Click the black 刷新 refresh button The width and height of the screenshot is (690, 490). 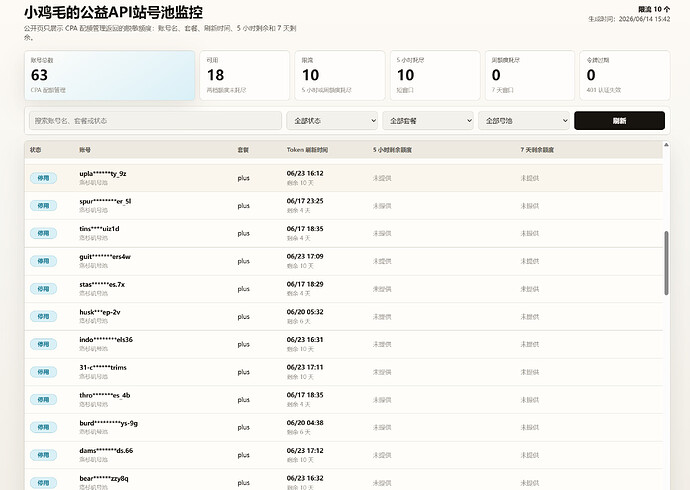[x=619, y=121]
